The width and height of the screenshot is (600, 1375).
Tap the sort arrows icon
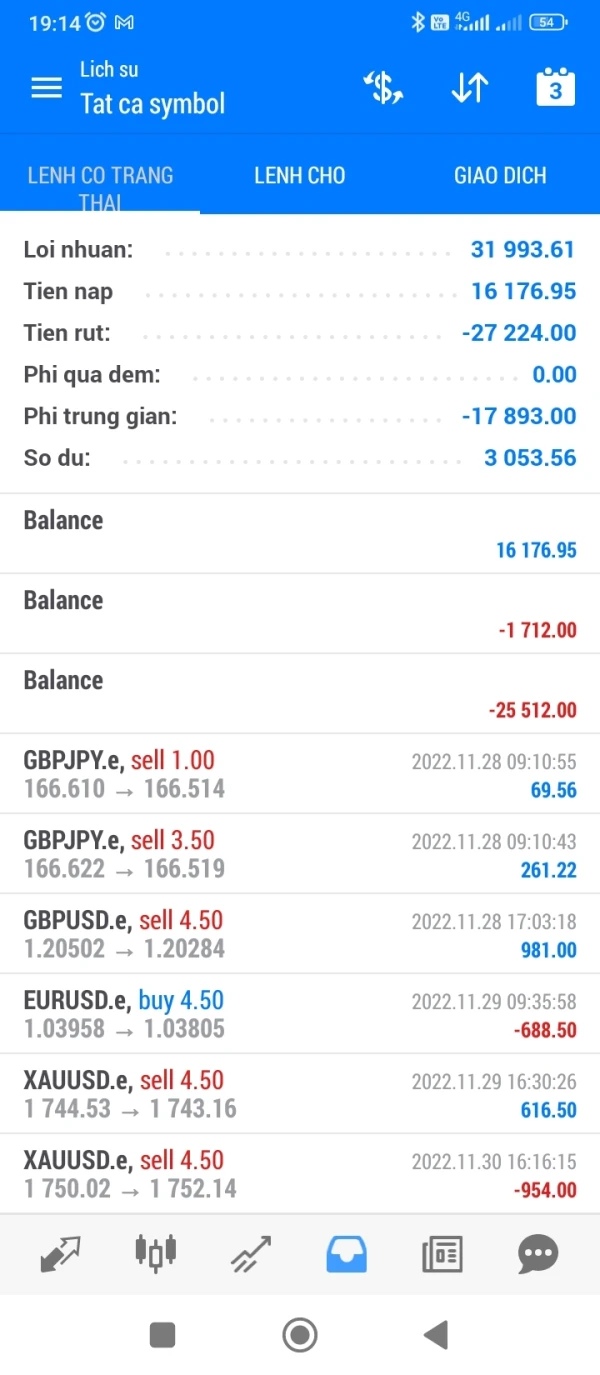[469, 88]
